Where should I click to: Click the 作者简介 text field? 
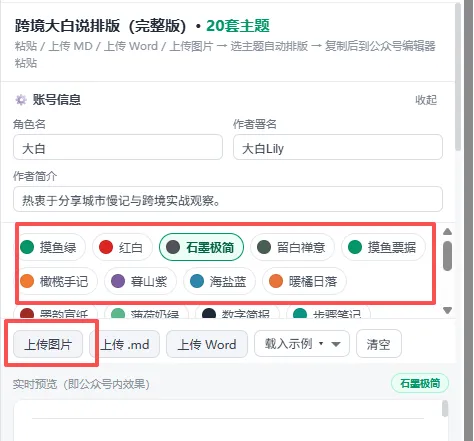coord(228,199)
